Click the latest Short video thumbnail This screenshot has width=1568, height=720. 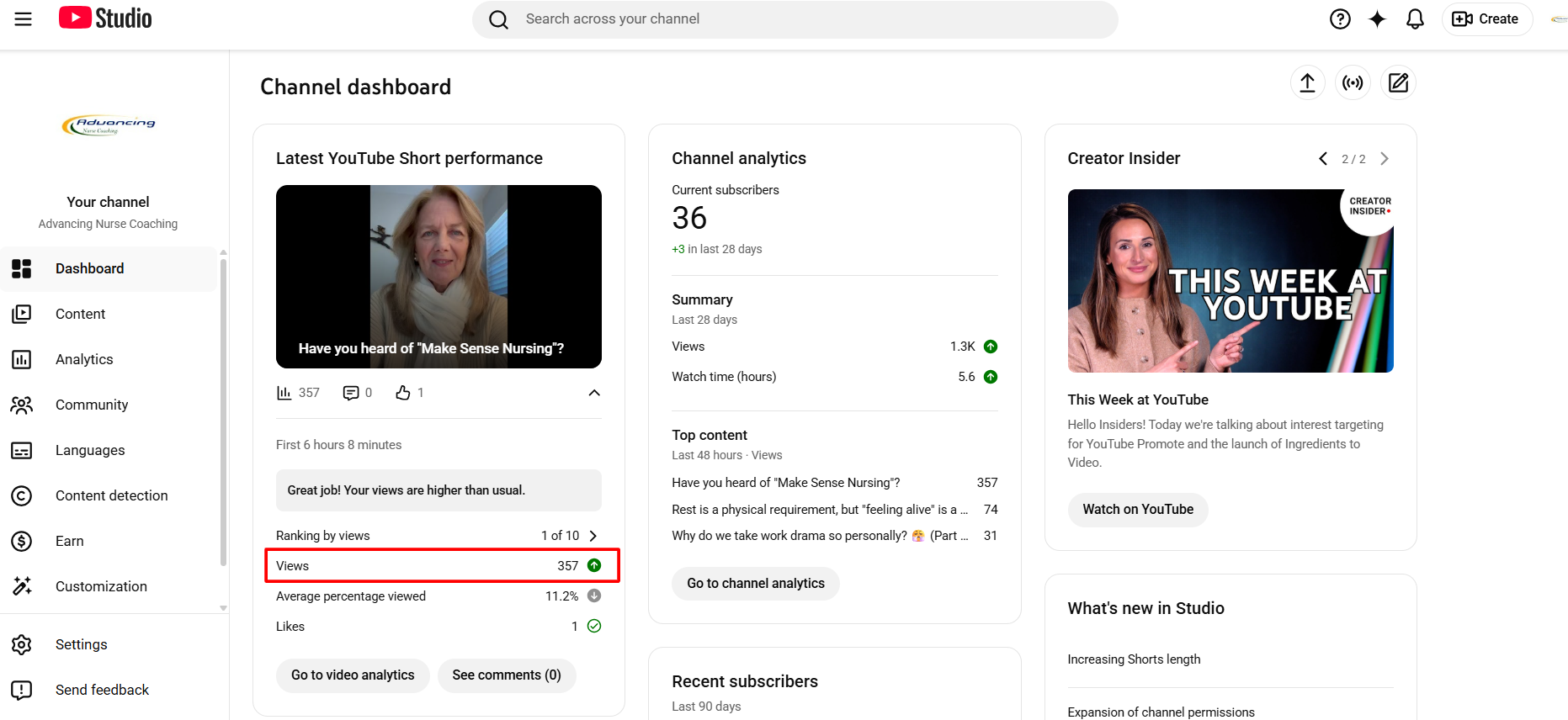click(439, 276)
